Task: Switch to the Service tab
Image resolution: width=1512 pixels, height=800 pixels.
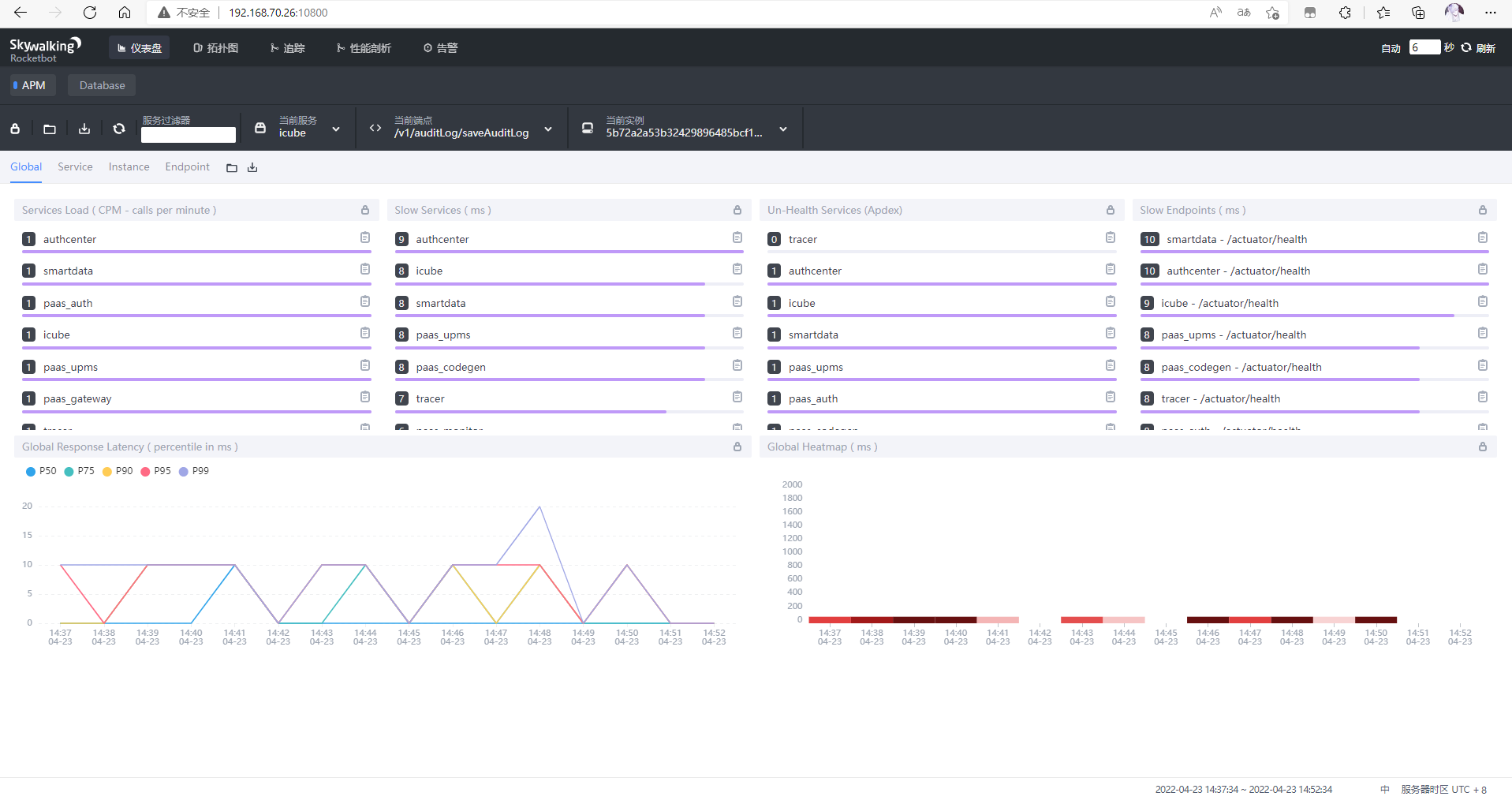Action: click(75, 166)
